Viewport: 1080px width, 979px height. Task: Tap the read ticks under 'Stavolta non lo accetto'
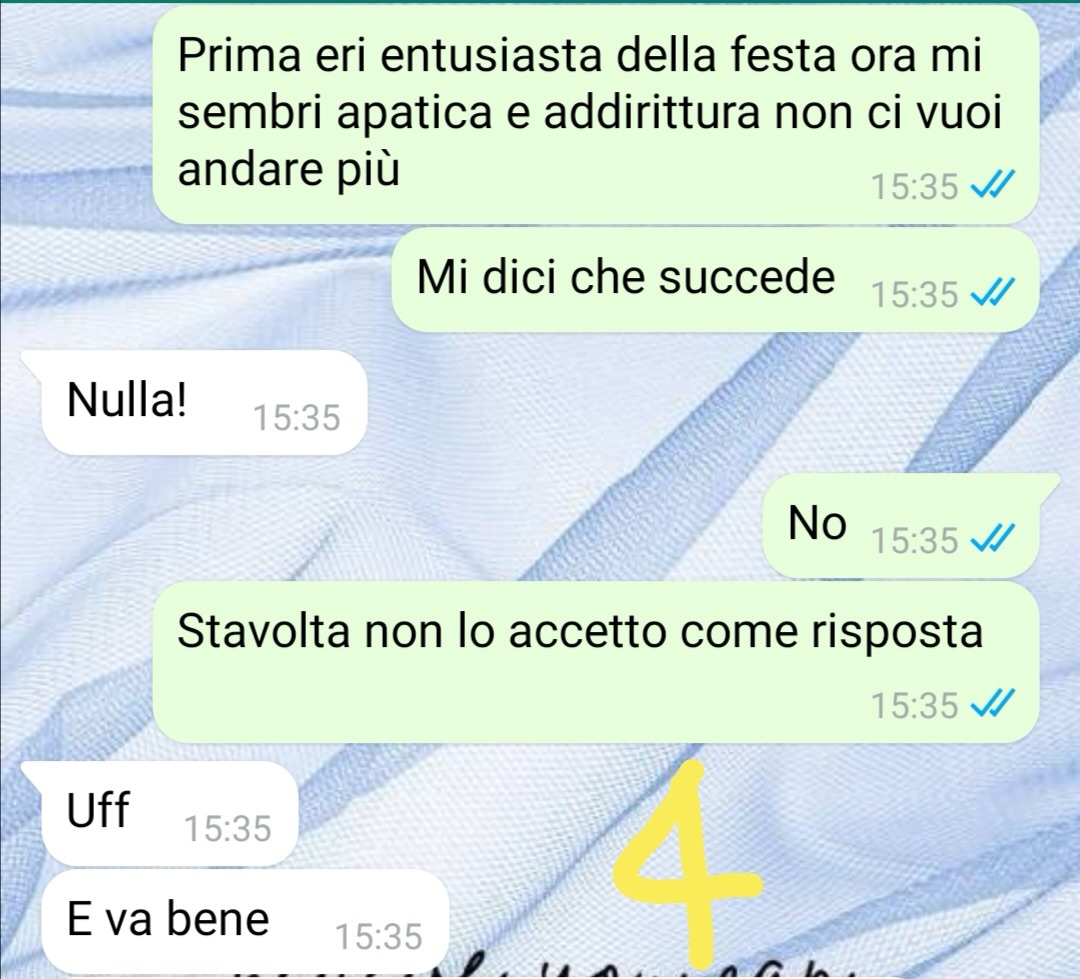point(992,705)
